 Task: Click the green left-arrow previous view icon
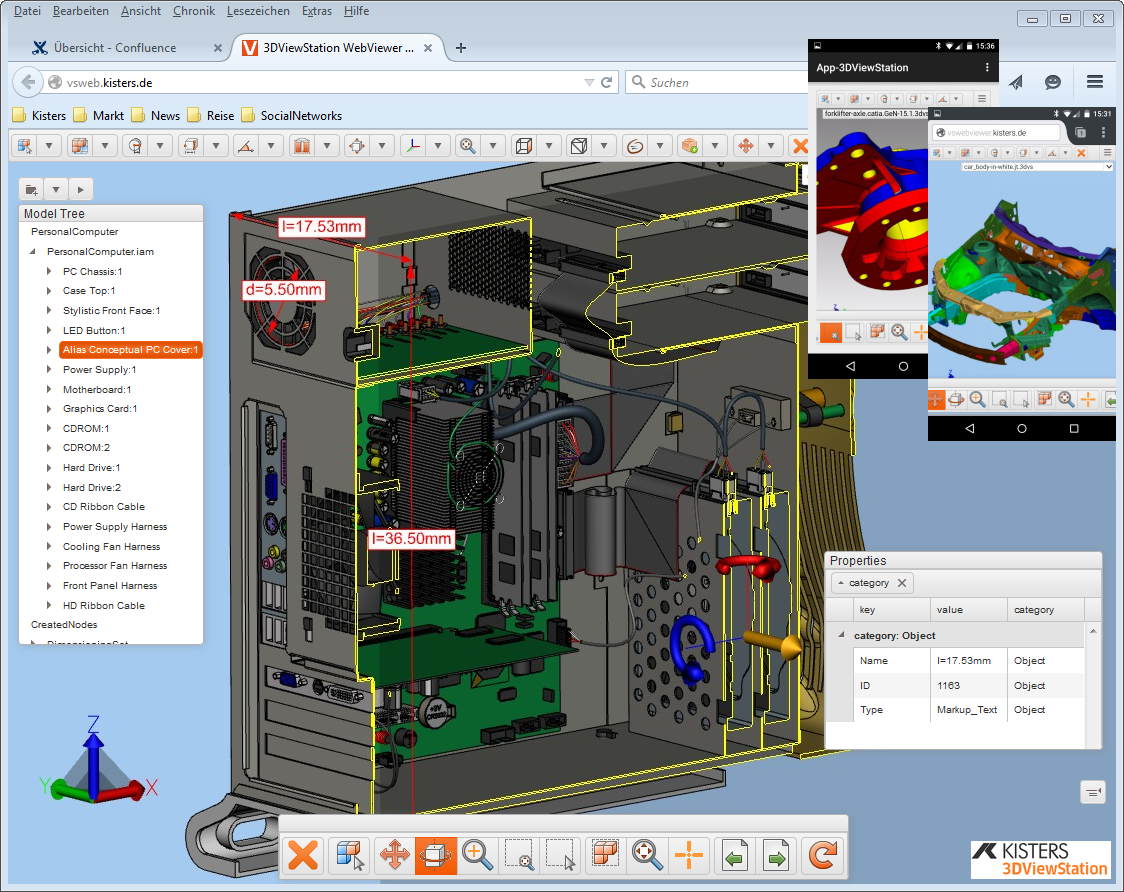[735, 856]
